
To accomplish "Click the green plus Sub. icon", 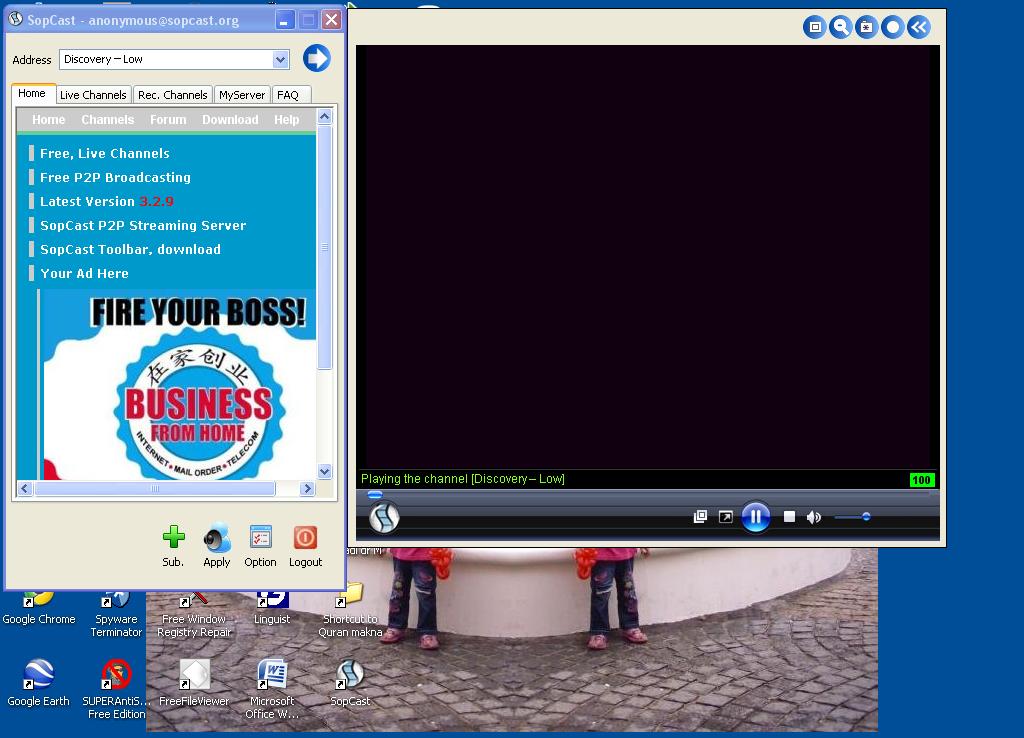I will tap(173, 537).
